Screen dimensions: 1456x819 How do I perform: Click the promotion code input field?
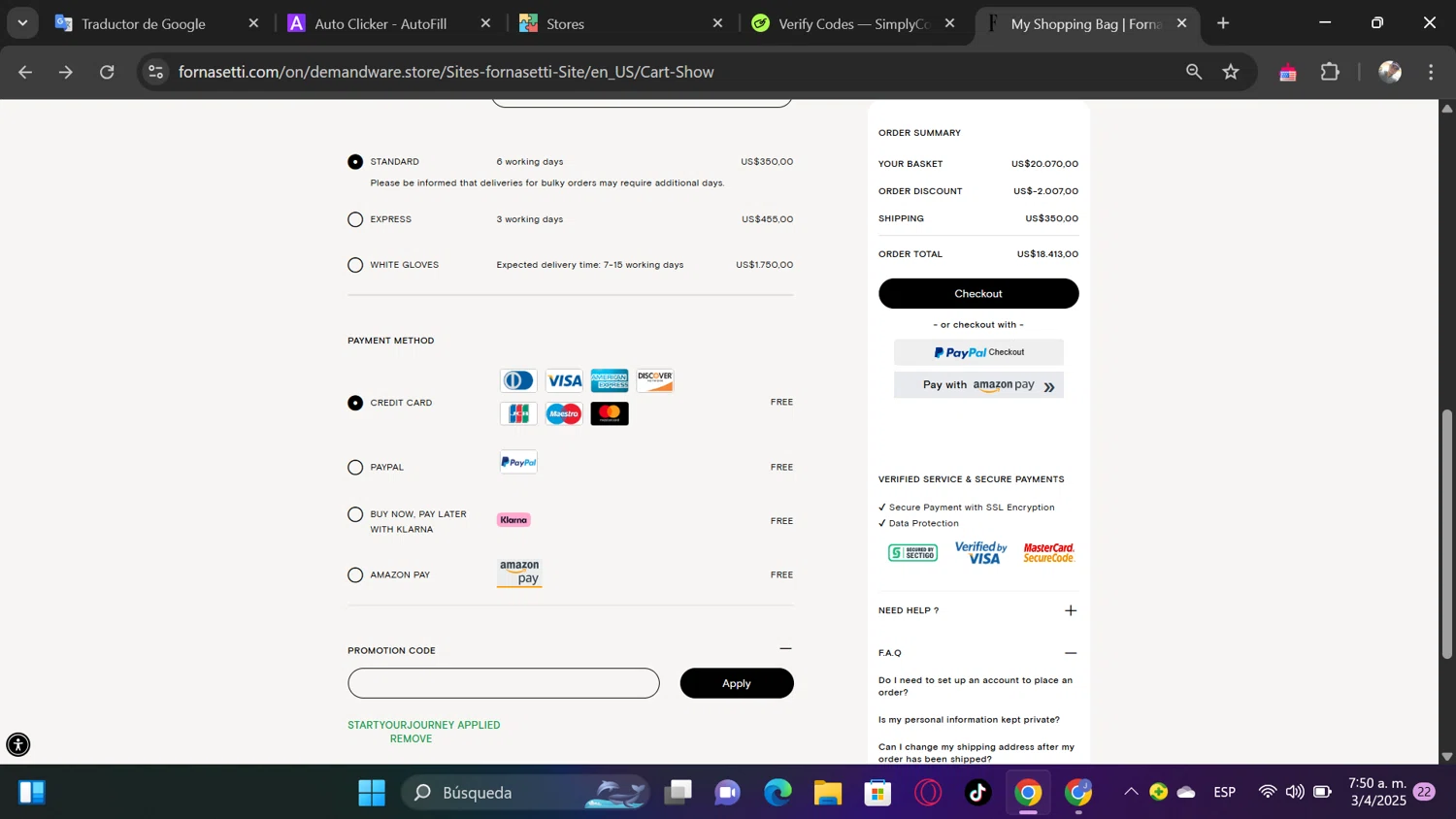(x=504, y=683)
